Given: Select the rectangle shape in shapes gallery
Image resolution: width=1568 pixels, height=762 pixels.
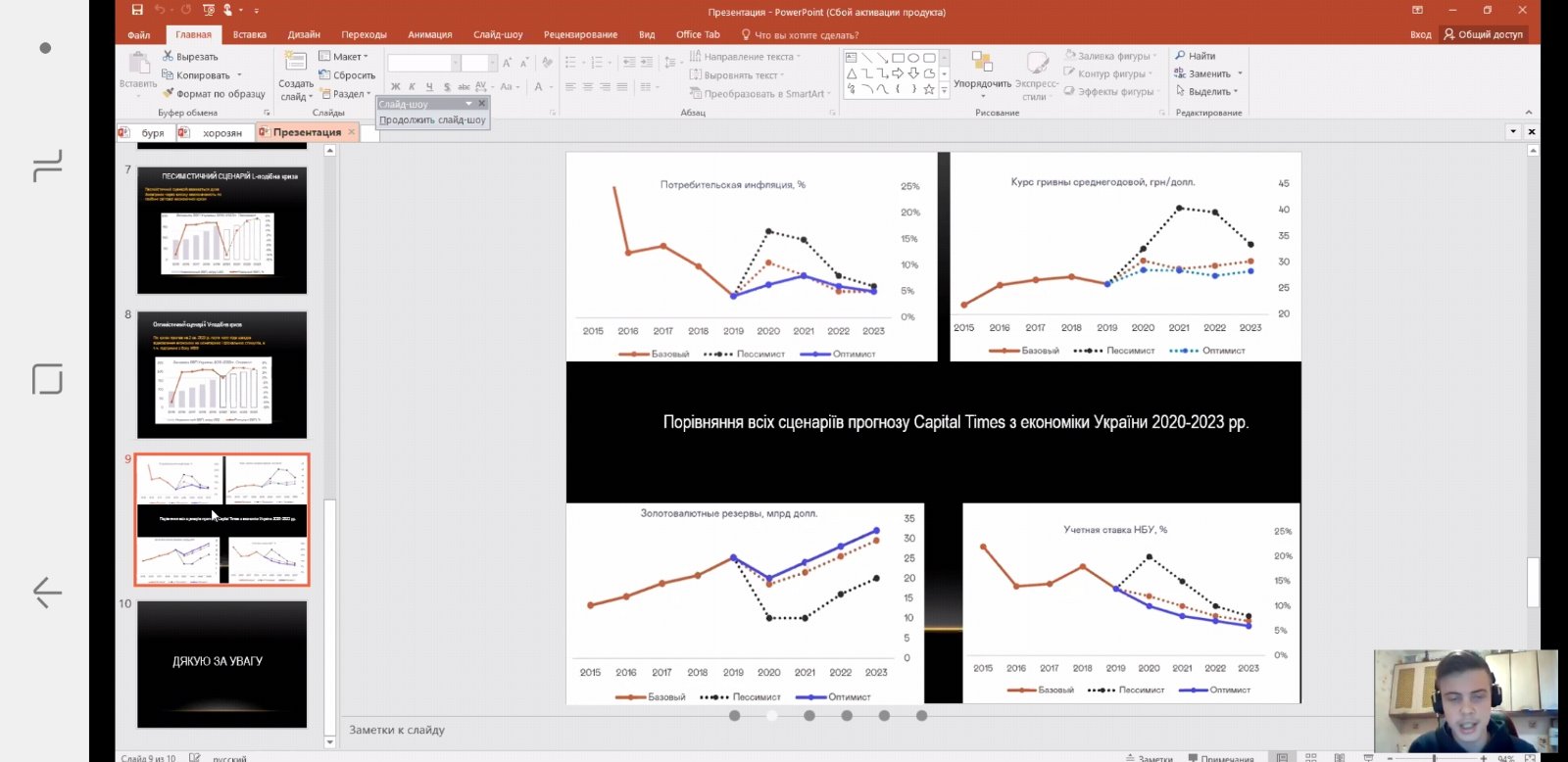Looking at the screenshot, I should tap(898, 58).
